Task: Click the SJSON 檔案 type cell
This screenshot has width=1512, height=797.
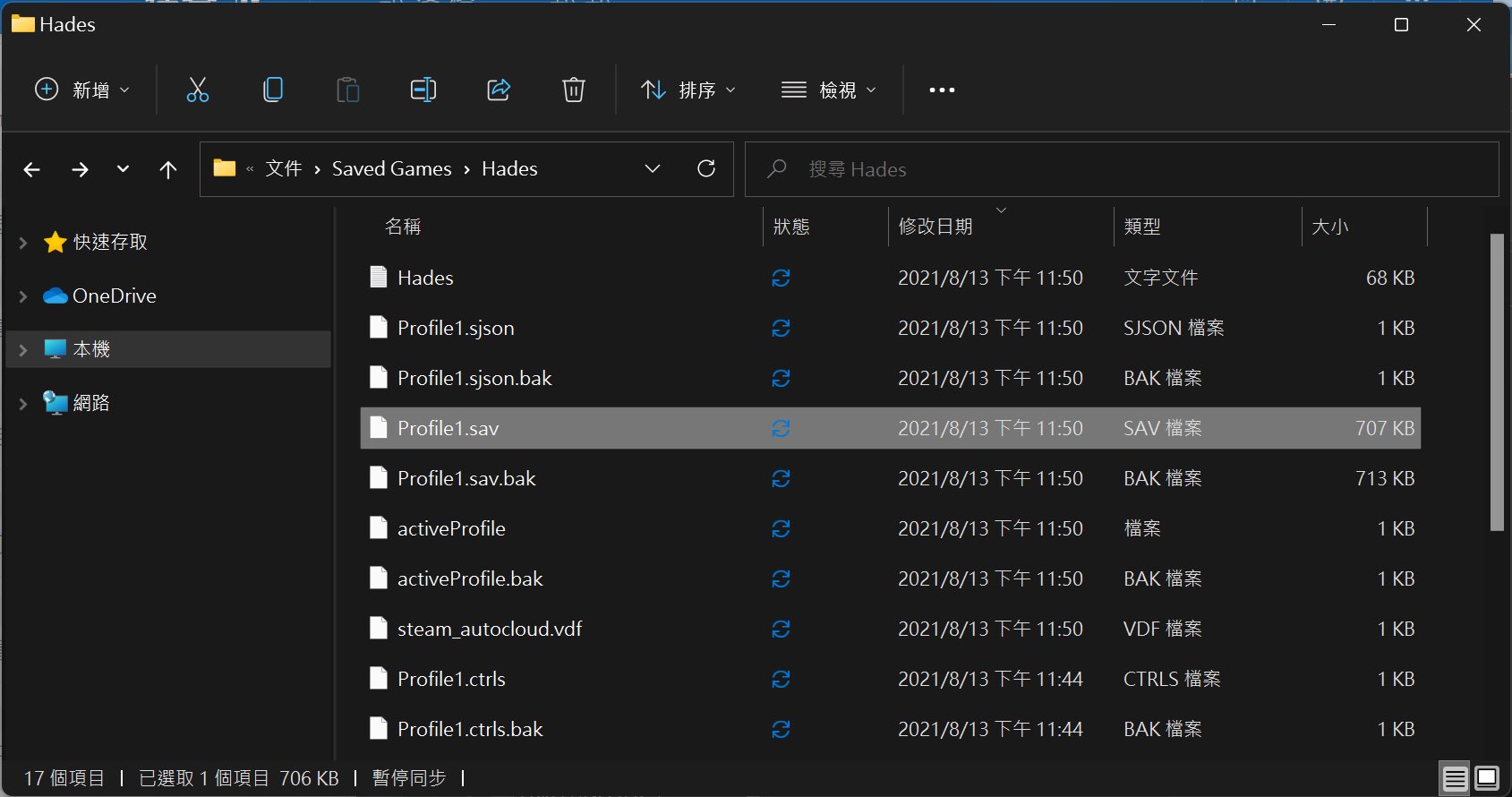Action: point(1174,328)
